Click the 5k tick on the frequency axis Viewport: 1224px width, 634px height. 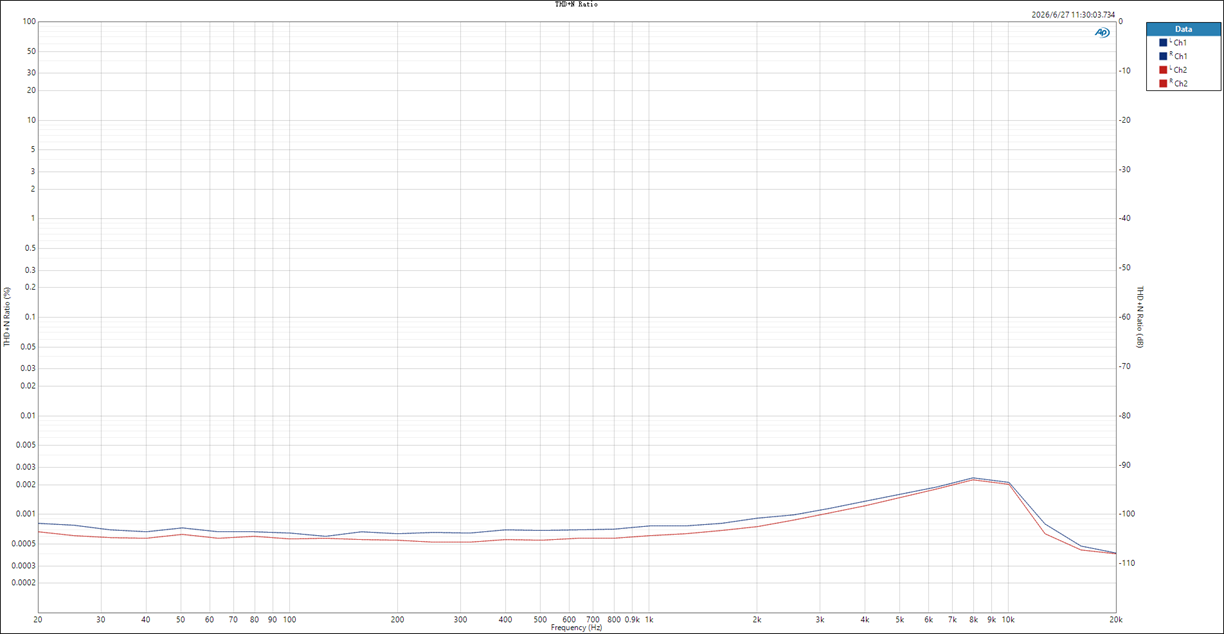coord(900,620)
